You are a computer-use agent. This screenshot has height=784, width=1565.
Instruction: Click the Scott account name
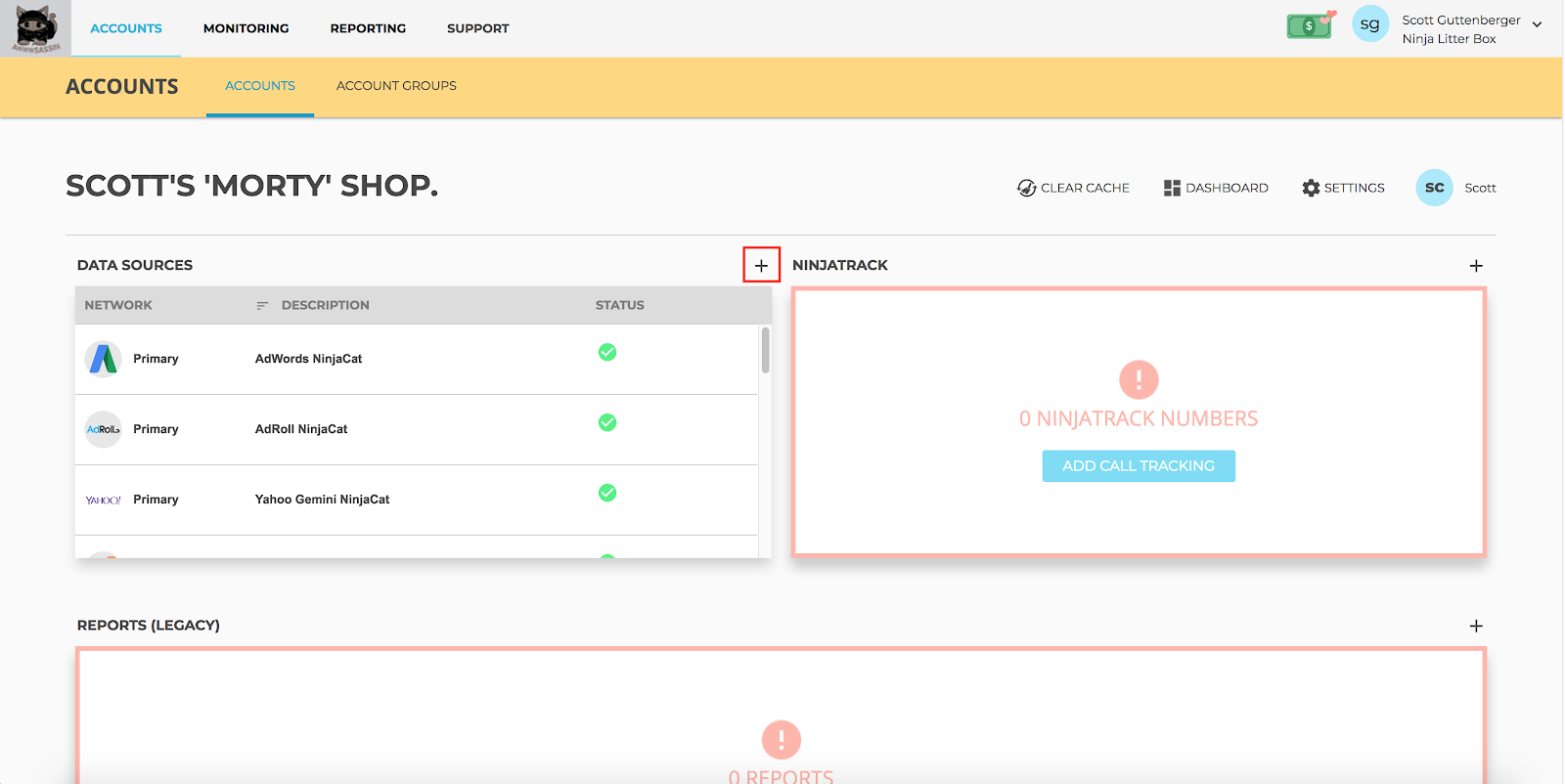point(1480,188)
